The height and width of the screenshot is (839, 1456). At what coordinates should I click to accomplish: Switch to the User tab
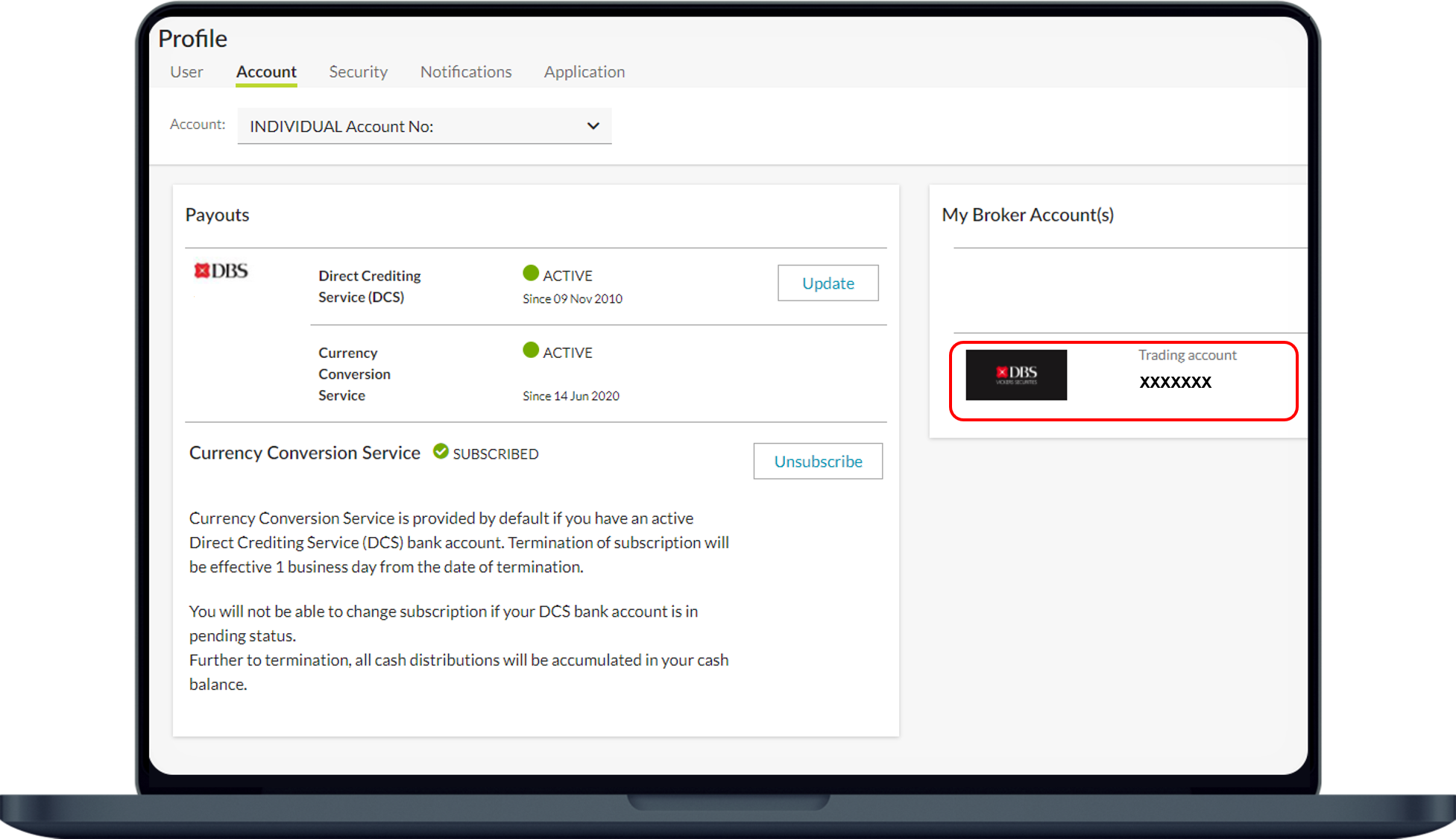pyautogui.click(x=186, y=72)
